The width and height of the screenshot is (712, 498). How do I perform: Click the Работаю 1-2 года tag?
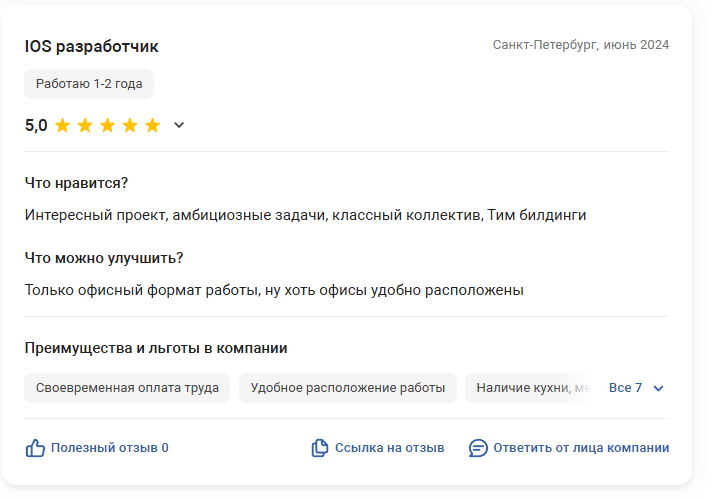(89, 84)
